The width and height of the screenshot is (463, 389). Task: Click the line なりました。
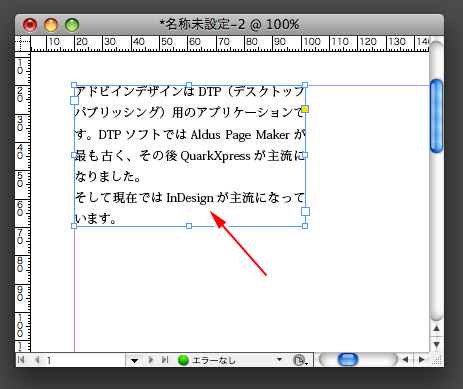point(108,177)
